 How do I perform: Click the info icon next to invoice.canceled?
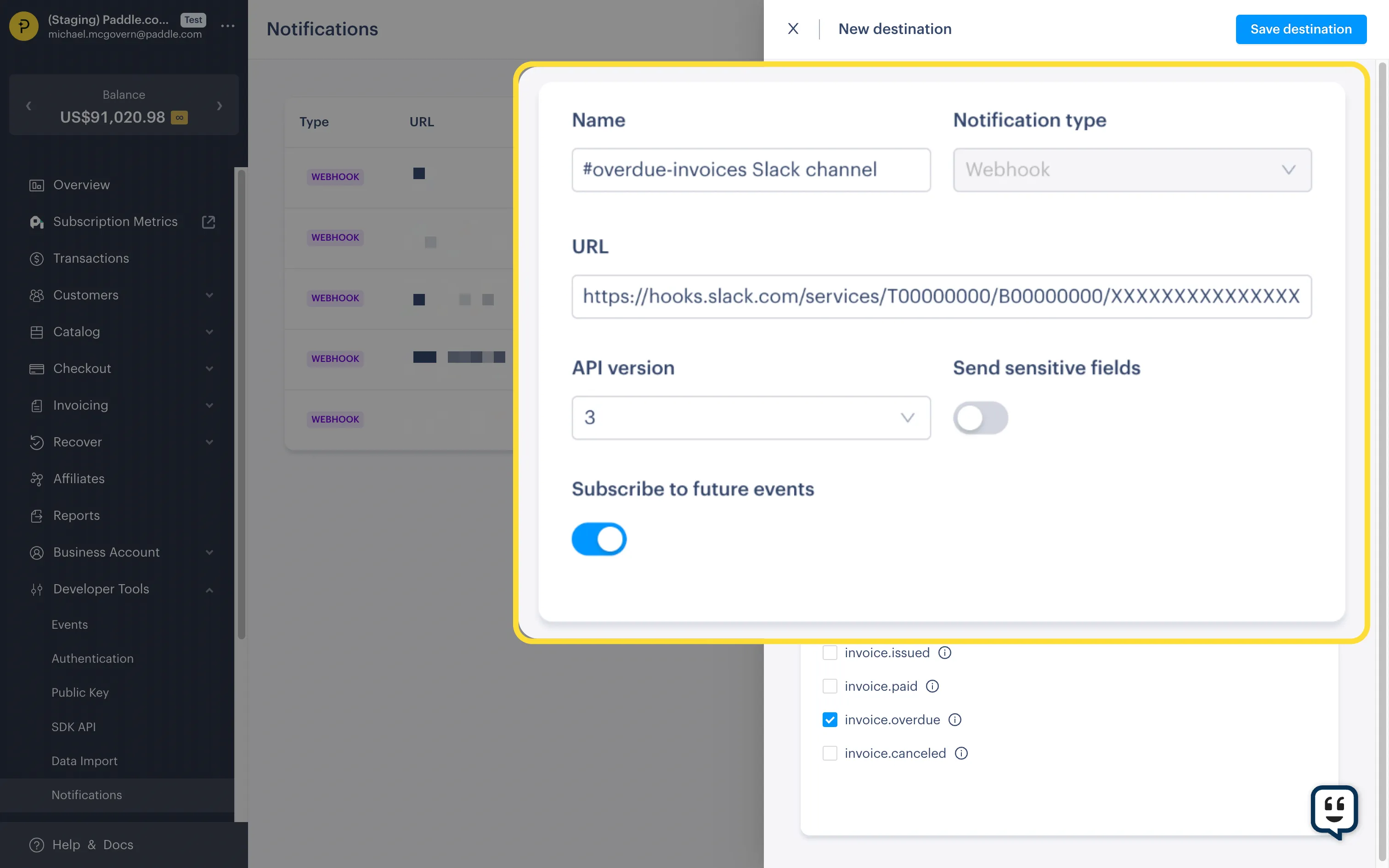tap(961, 753)
